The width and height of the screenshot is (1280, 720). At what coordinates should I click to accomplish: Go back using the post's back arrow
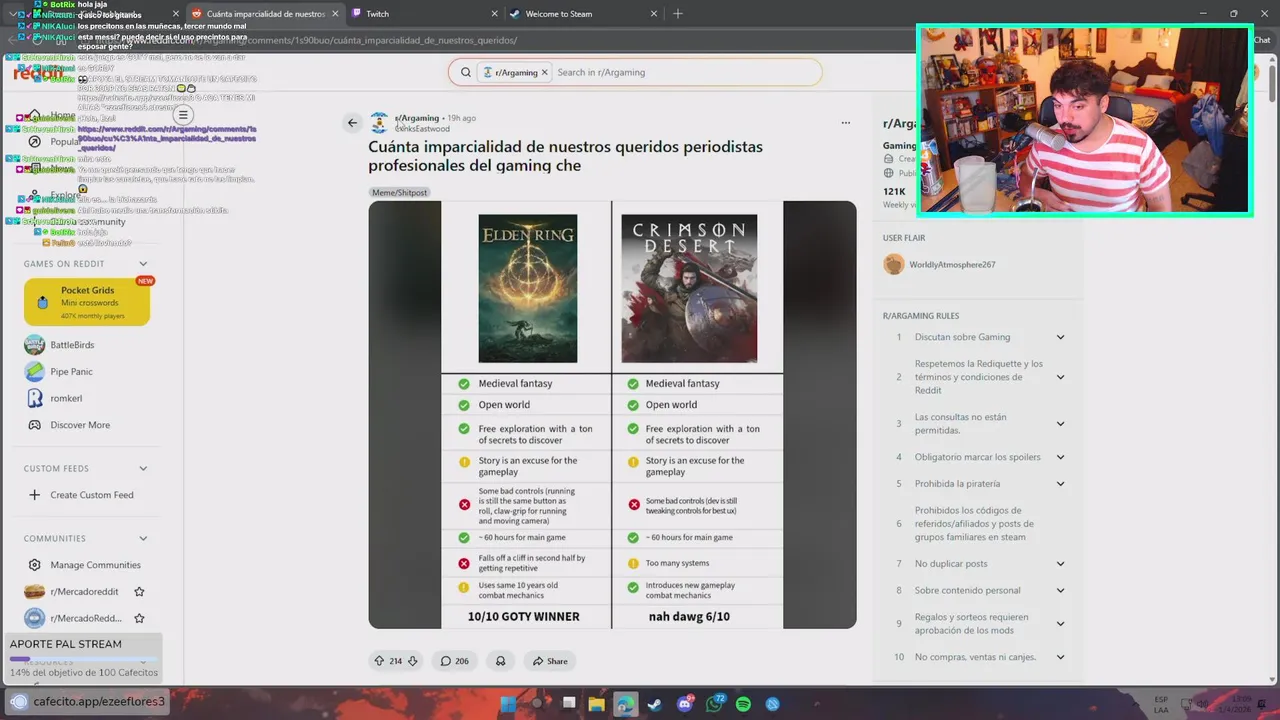tap(352, 123)
